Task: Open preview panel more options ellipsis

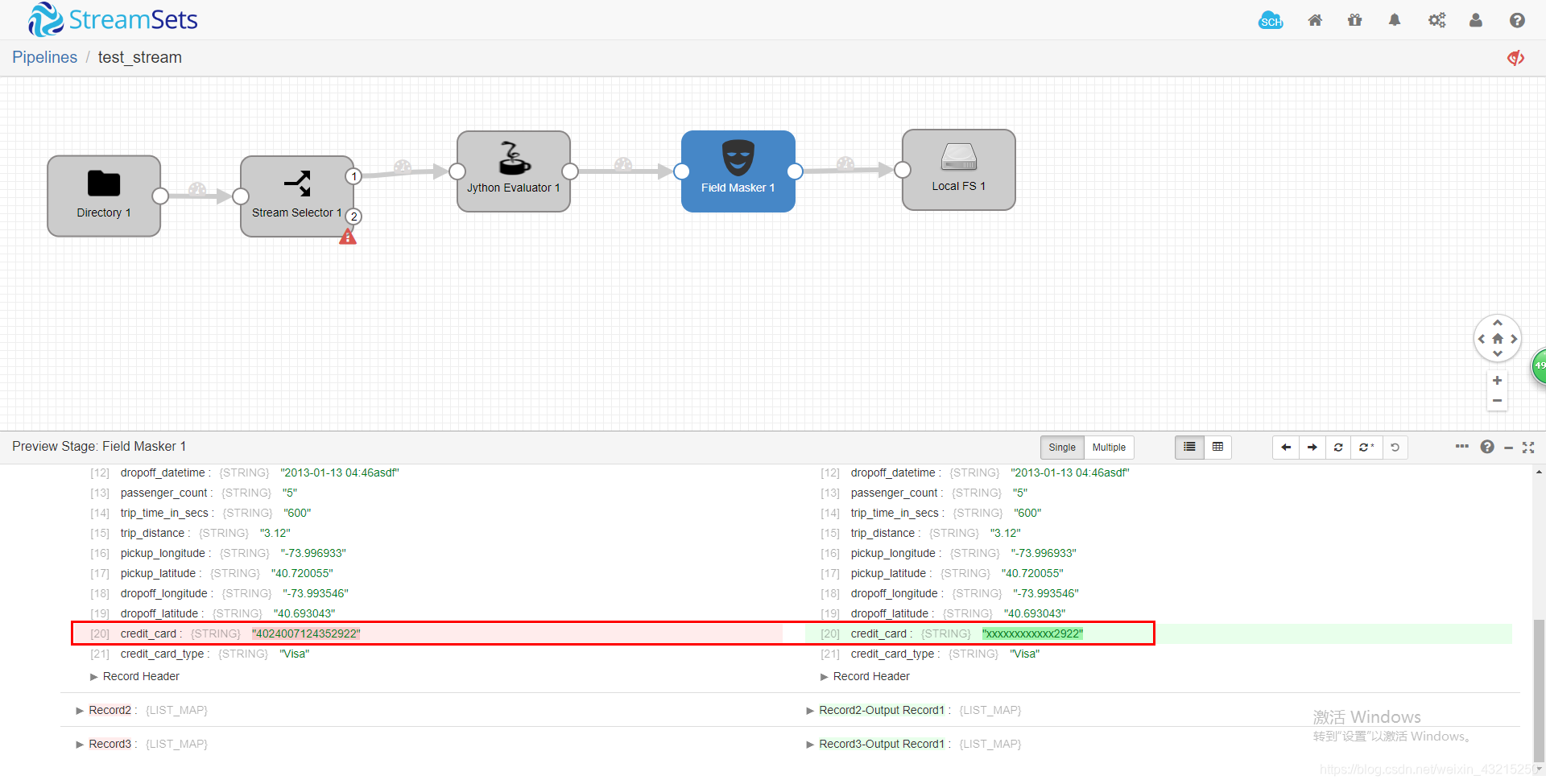Action: [1462, 446]
